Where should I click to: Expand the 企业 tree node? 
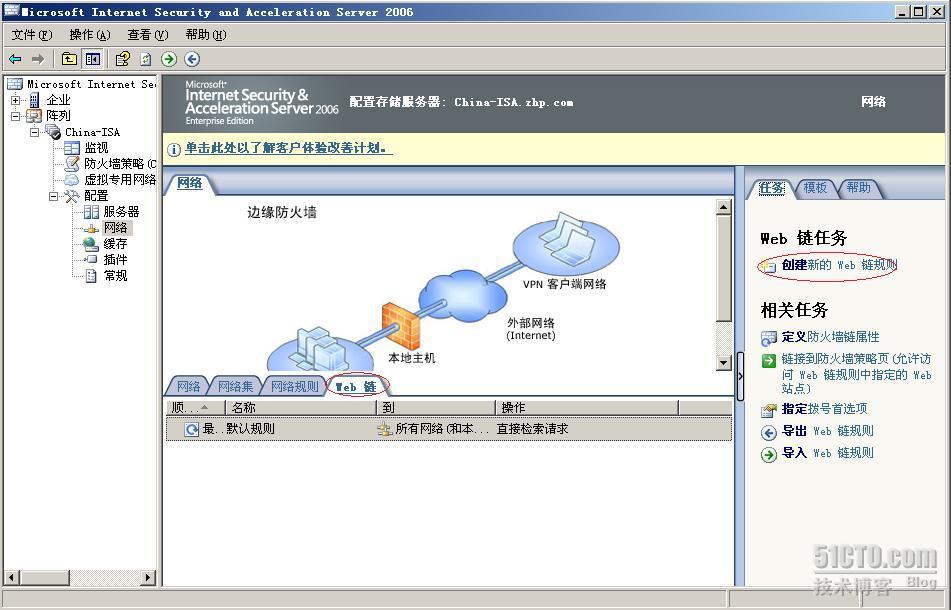tap(15, 100)
